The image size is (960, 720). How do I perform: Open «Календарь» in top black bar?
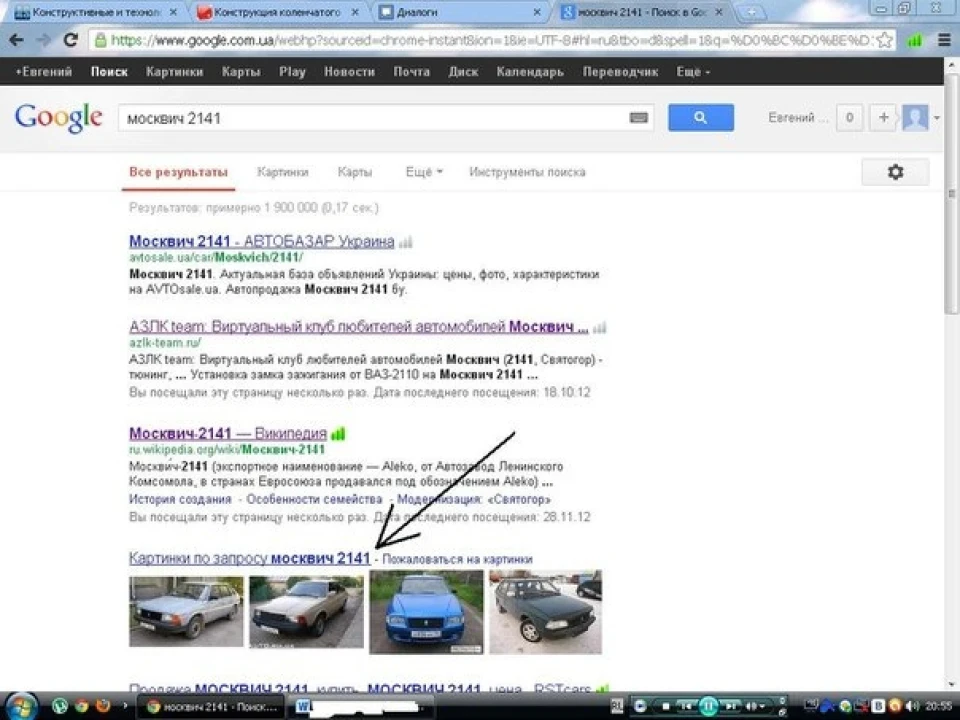click(530, 72)
